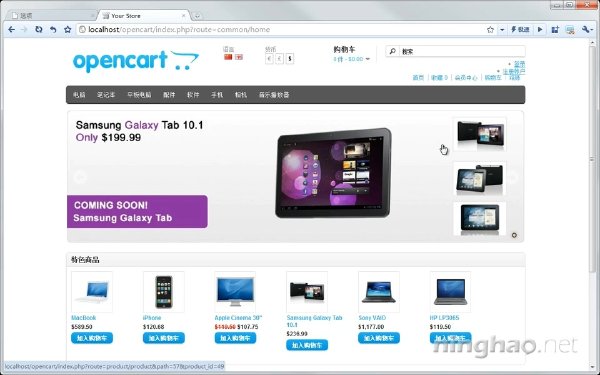Reload the page with the refresh icon
Viewport: 600px width, 375px height.
point(39,29)
